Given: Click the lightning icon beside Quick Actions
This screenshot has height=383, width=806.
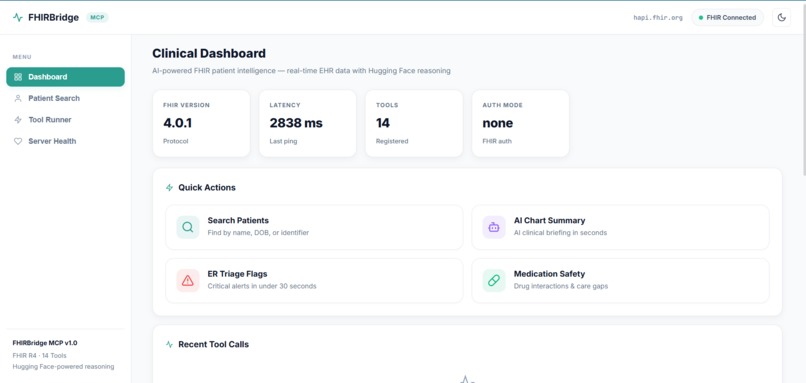Looking at the screenshot, I should [x=170, y=188].
